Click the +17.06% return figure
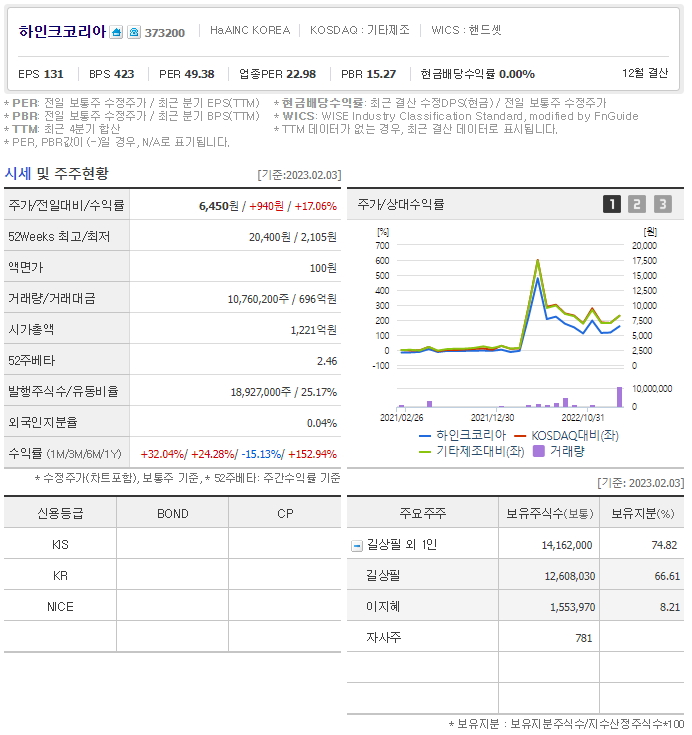692x735 pixels. tap(316, 206)
